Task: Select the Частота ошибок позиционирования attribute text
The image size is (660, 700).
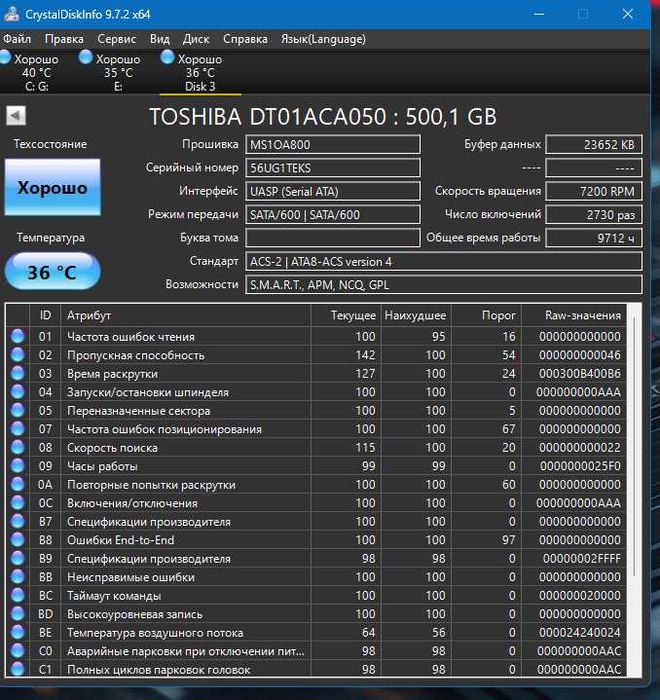Action: [164, 429]
